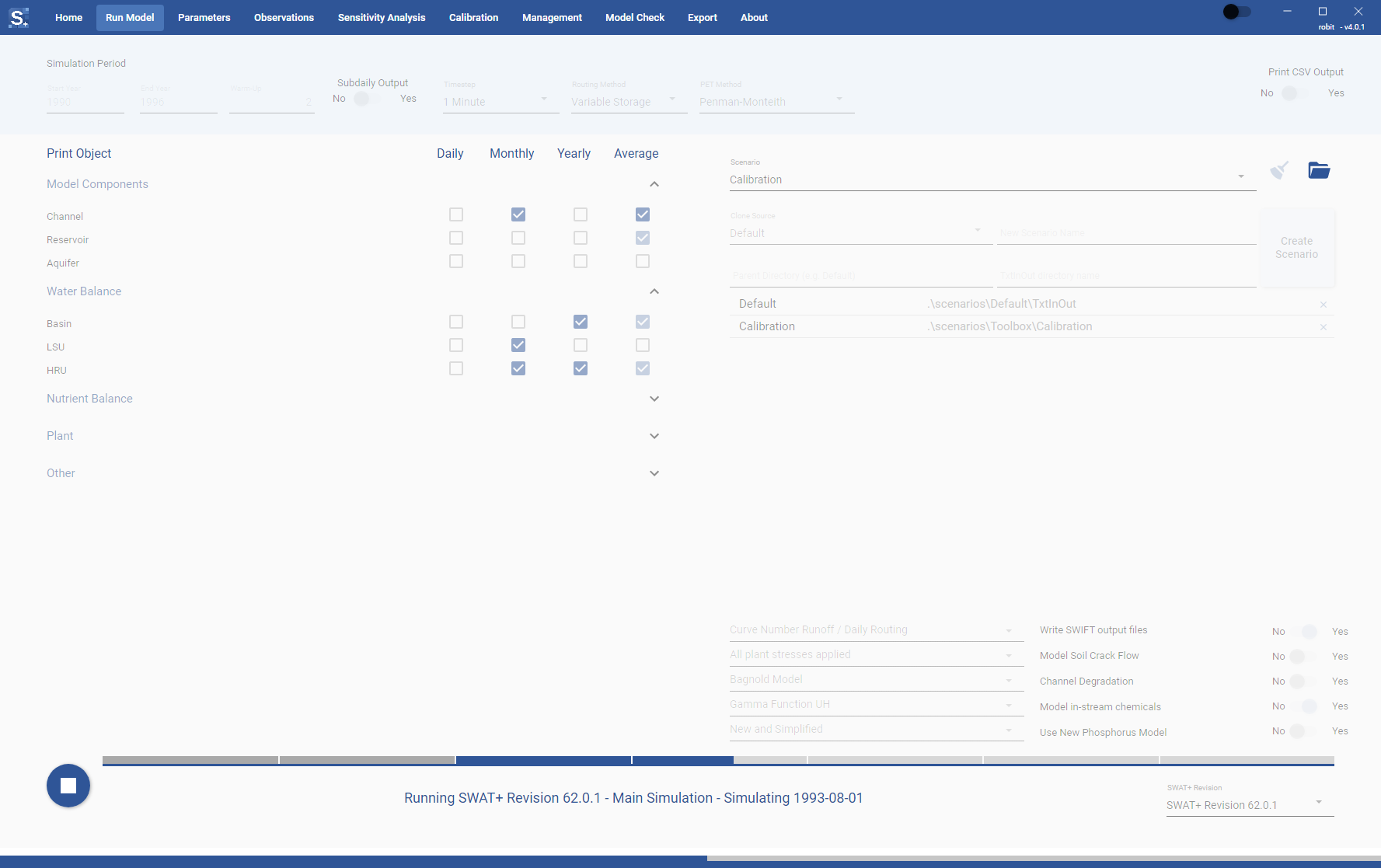Collapse the Water Balance section
1381x868 pixels.
pos(654,291)
